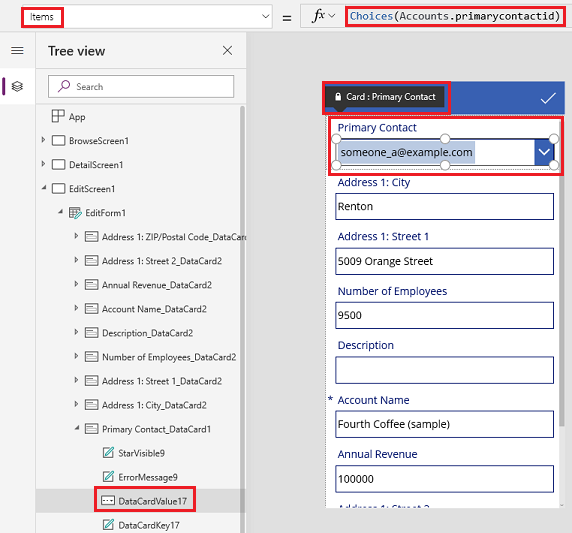This screenshot has height=533, width=572.
Task: Expand Address 1: Street 2_DataCard2
Action: [x=76, y=260]
